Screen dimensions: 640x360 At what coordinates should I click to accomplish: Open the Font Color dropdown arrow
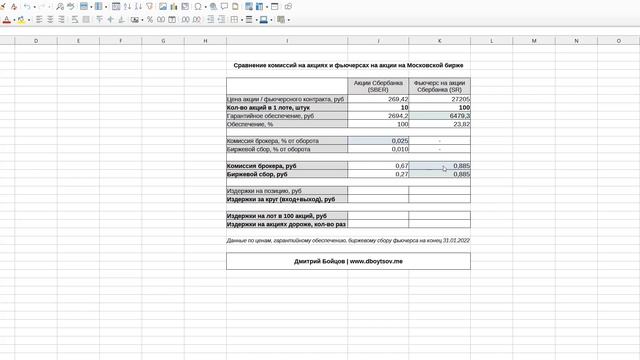tap(14, 20)
